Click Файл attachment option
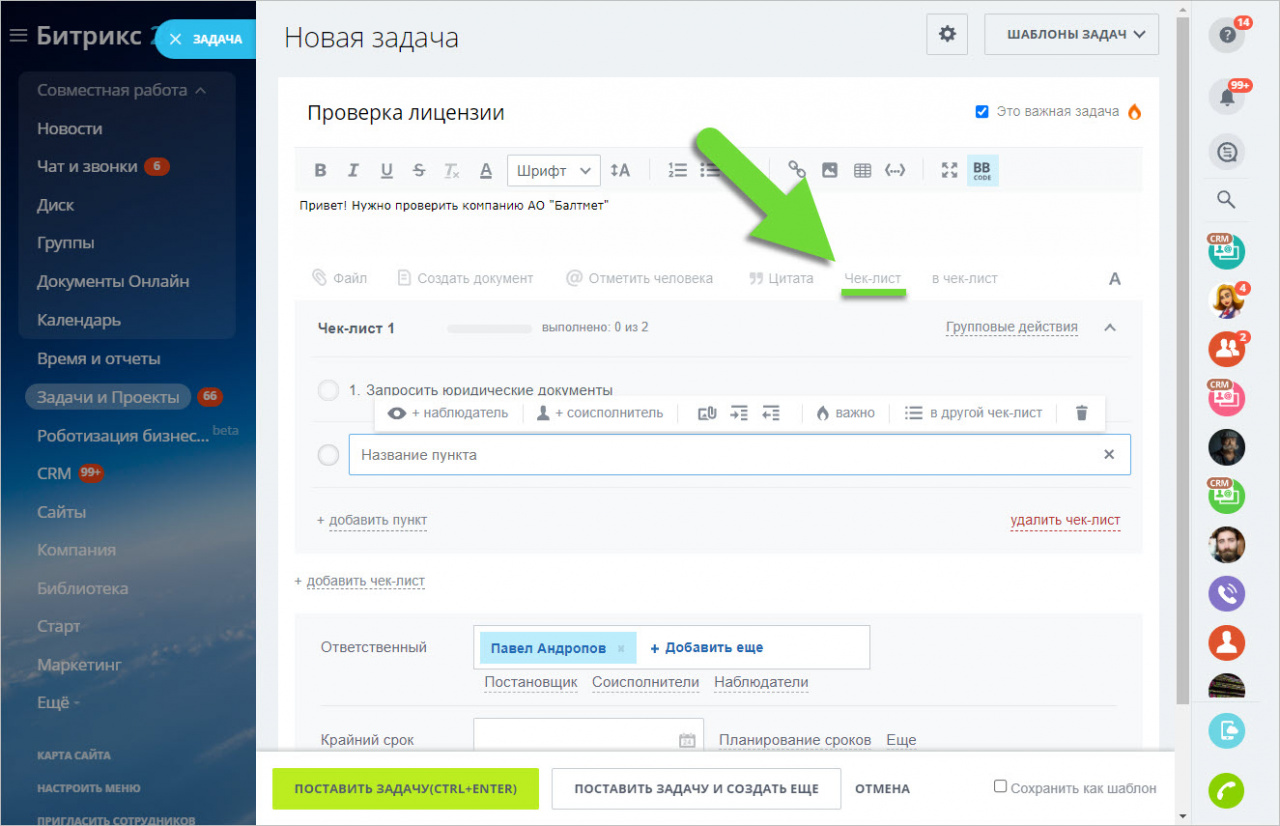 (x=339, y=278)
